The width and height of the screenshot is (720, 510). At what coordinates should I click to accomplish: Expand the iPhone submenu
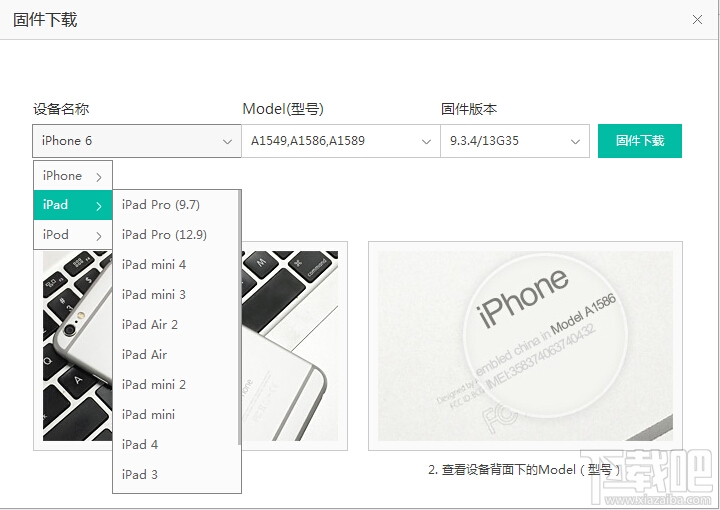click(73, 176)
